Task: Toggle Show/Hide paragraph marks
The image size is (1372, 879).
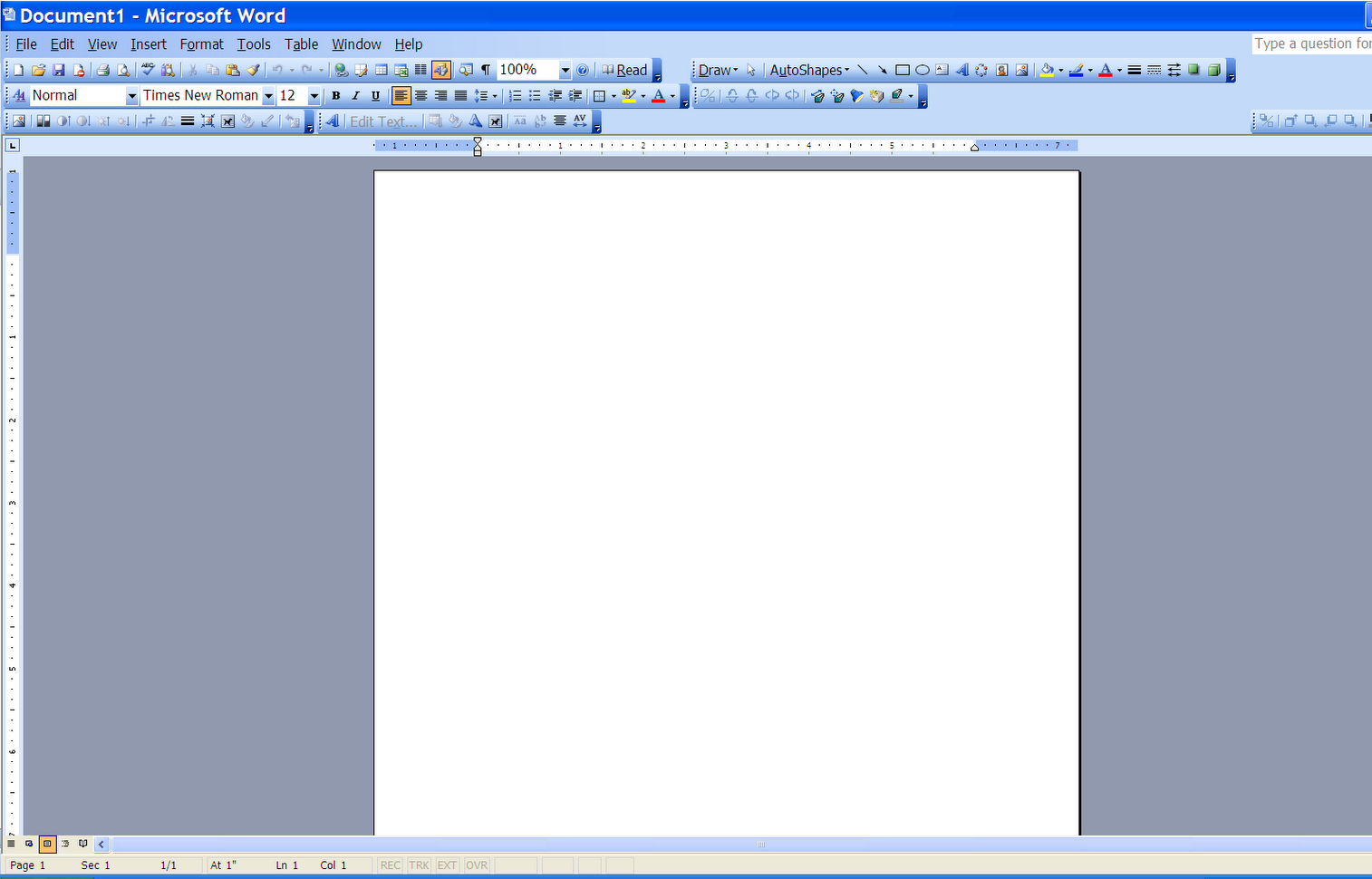Action: [x=486, y=70]
